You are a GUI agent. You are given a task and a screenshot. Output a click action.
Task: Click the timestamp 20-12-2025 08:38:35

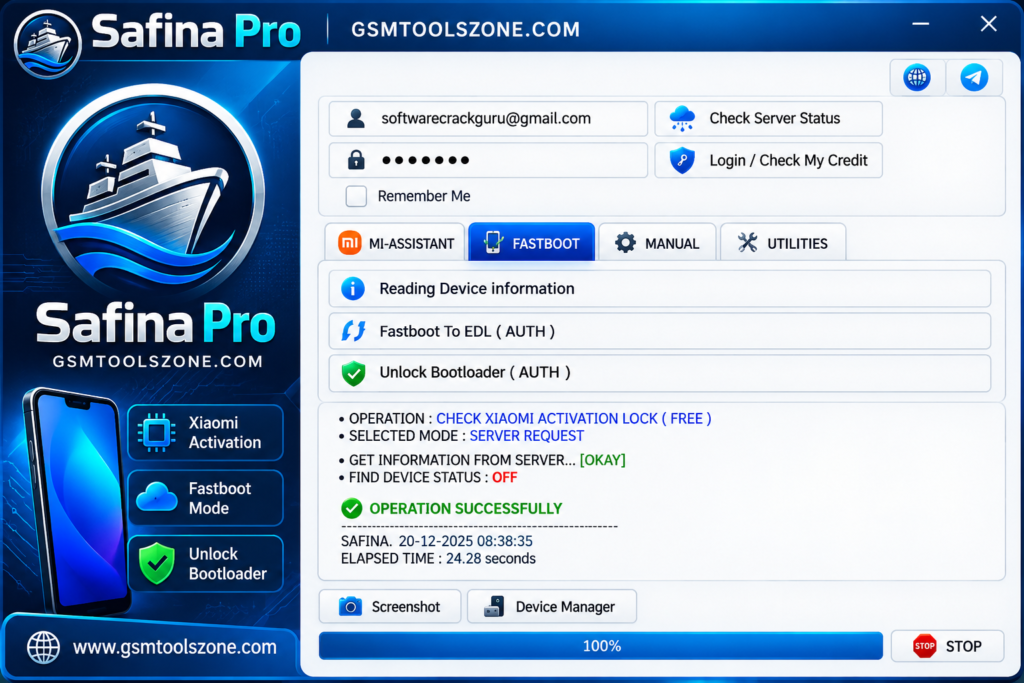pos(466,541)
